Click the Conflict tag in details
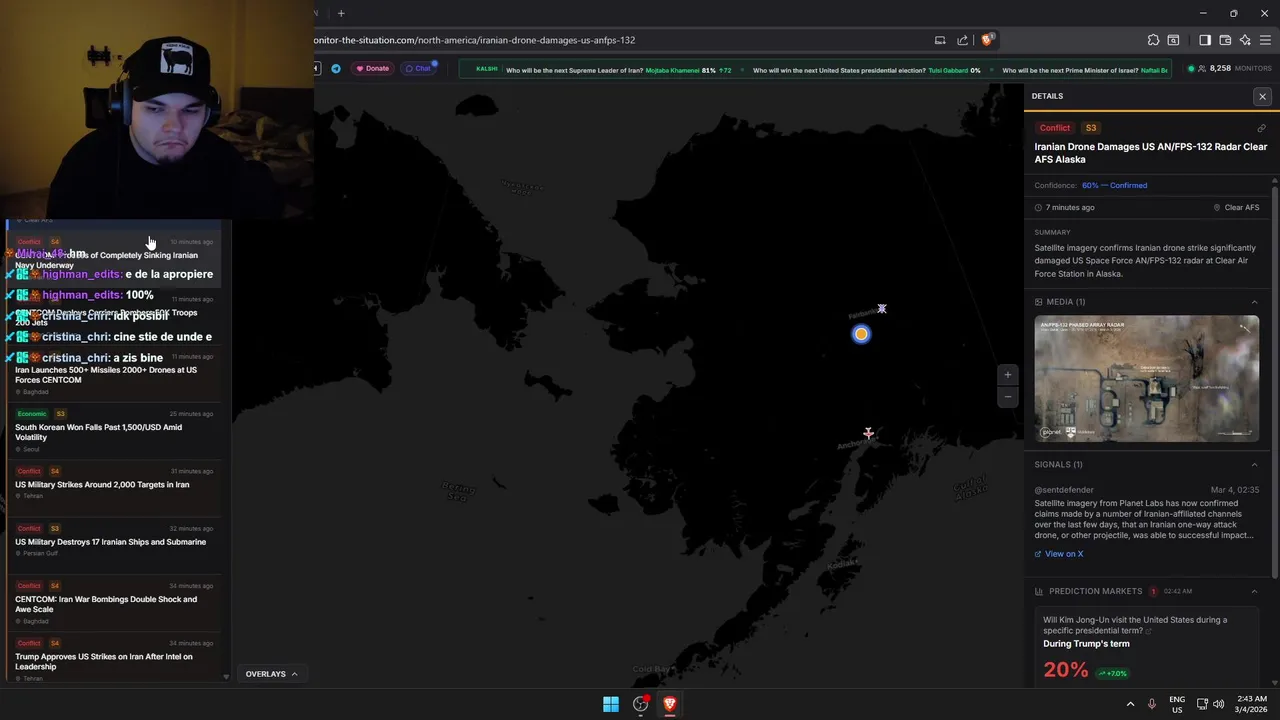 (x=1054, y=128)
